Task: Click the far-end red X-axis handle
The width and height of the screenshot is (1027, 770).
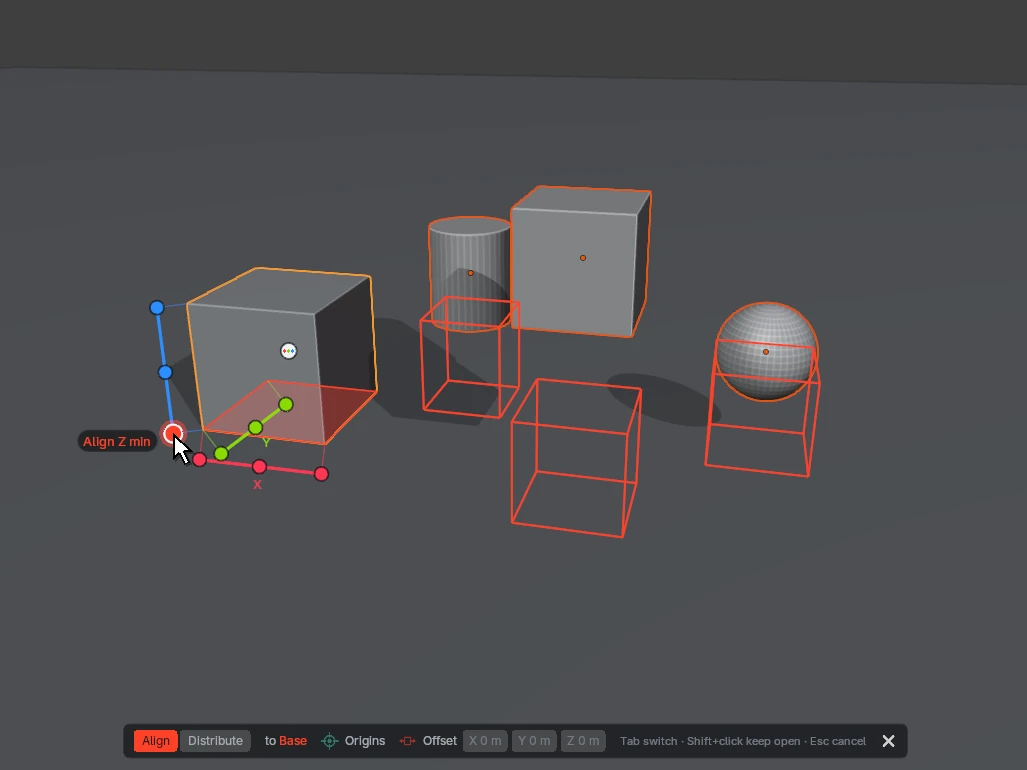Action: 321,474
